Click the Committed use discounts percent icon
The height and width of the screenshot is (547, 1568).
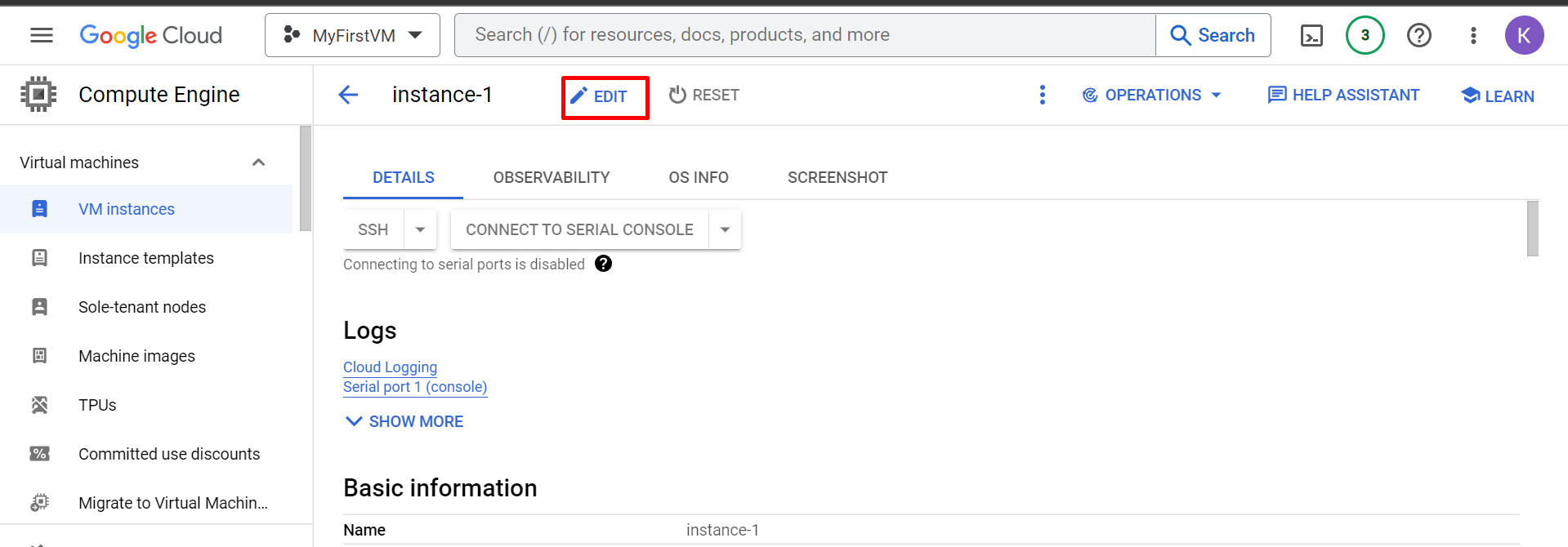point(39,454)
